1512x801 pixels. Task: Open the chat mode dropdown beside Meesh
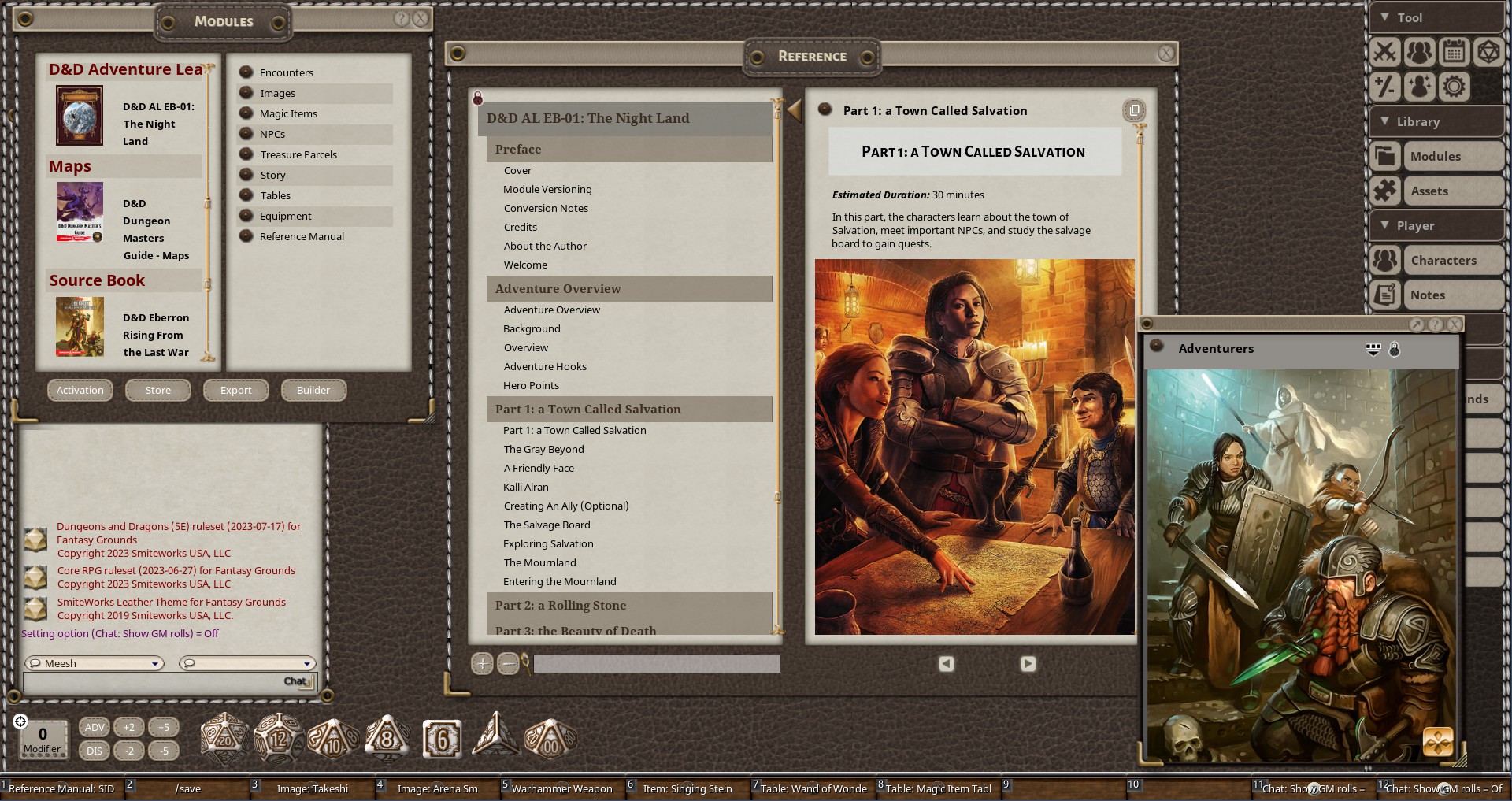point(247,663)
